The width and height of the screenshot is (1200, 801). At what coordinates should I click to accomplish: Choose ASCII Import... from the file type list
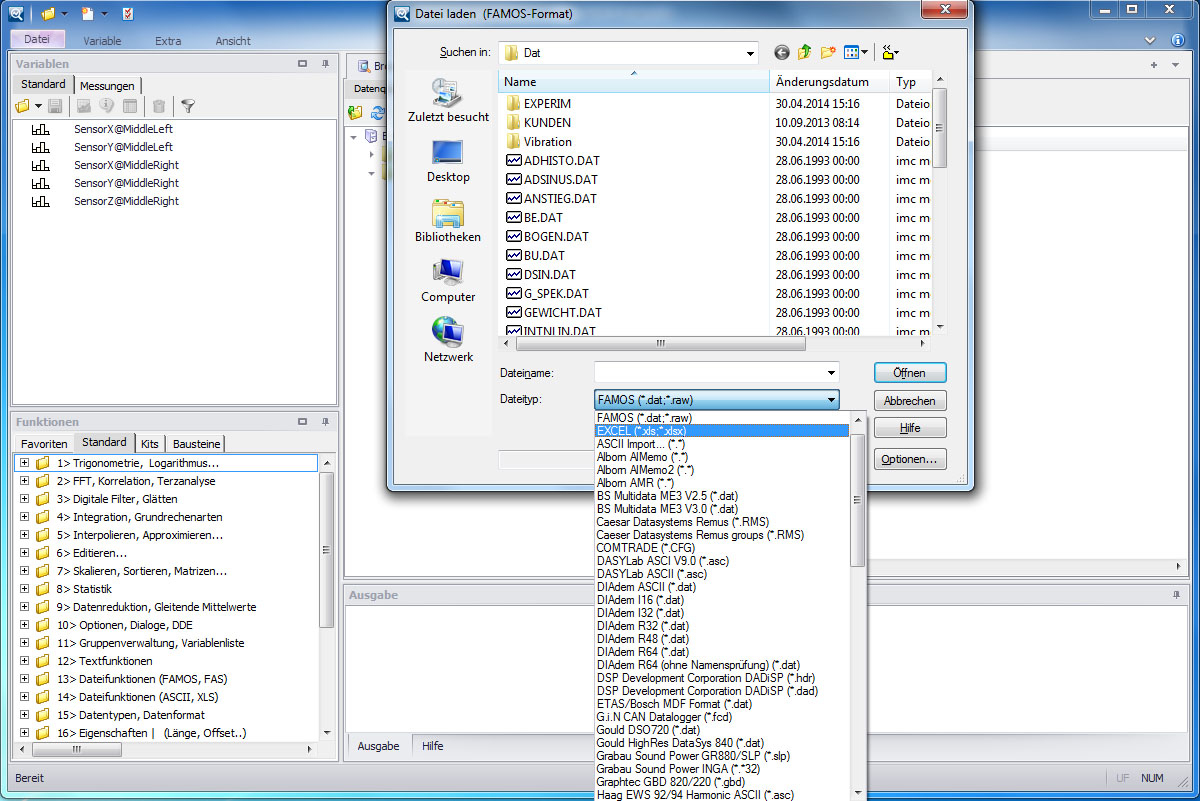tap(721, 444)
